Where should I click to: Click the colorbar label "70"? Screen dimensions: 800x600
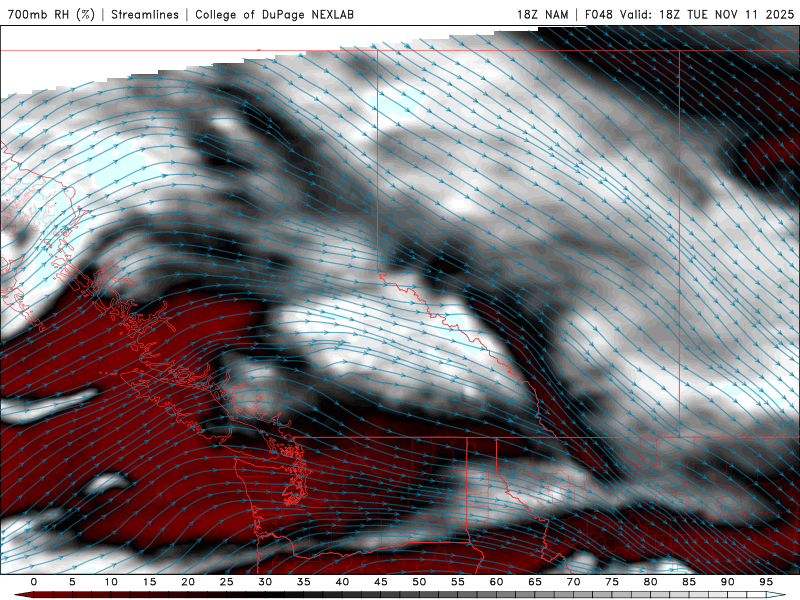pyautogui.click(x=573, y=582)
